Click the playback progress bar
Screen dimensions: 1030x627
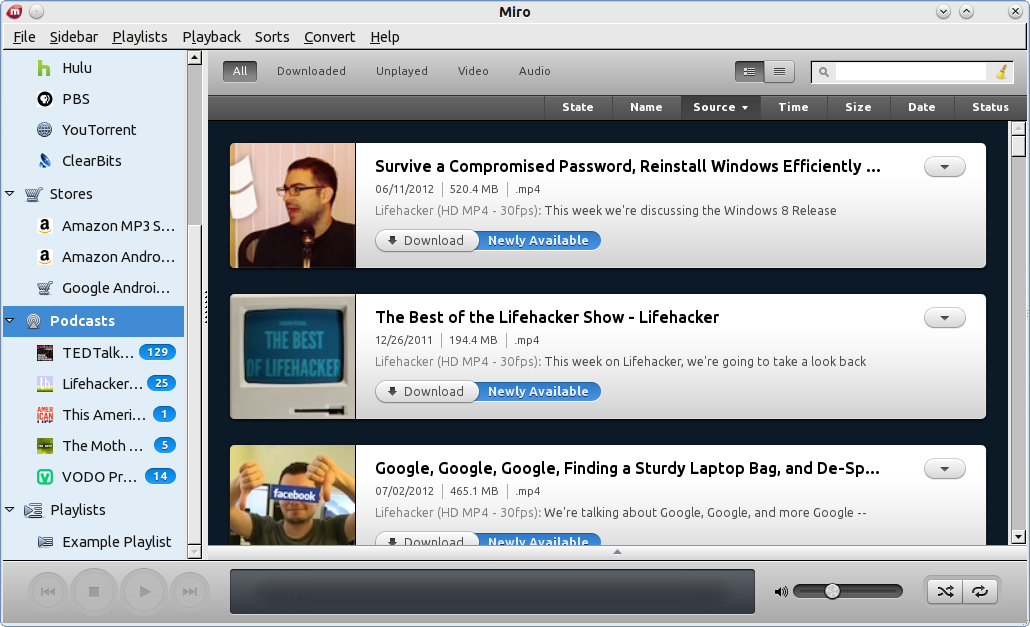pyautogui.click(x=492, y=592)
